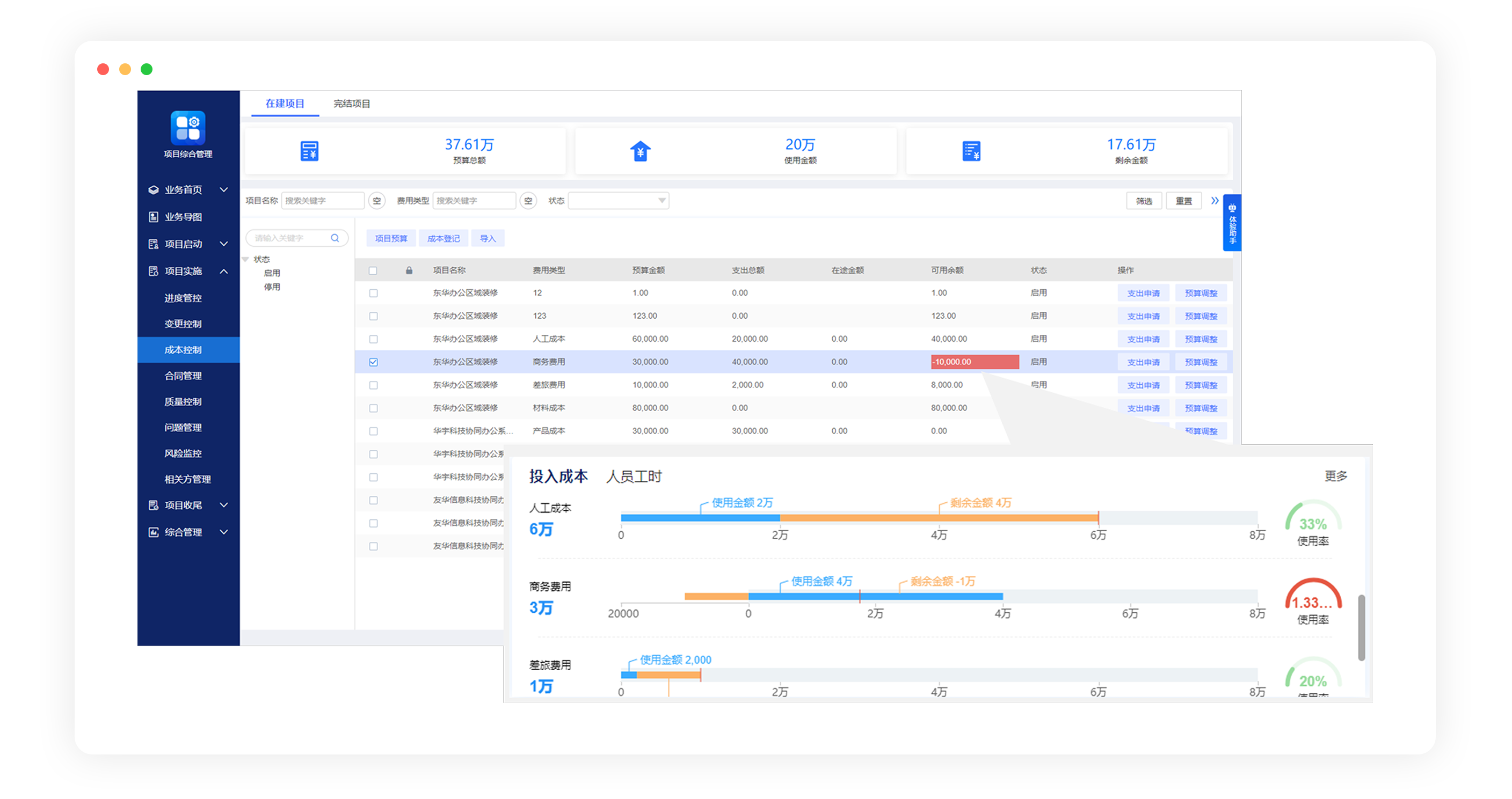Click the 筛选 filter button
Screen dimensions: 1512x799
coord(1143,201)
